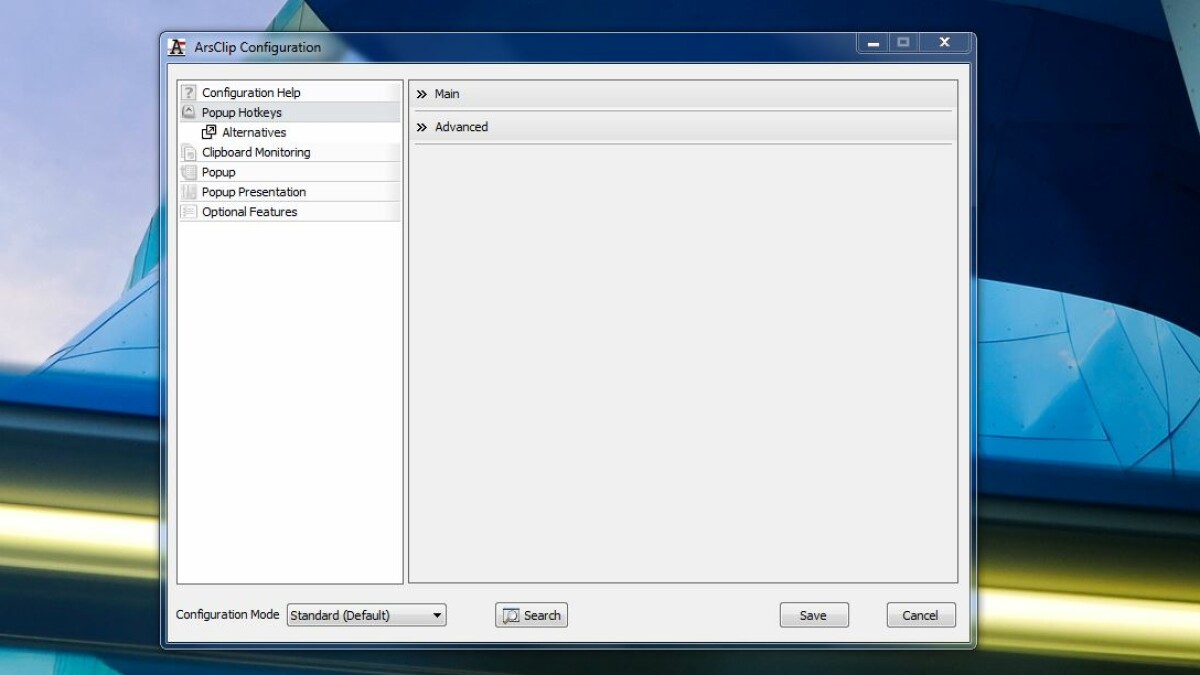
Task: Select the Popup row in the tree
Action: [x=289, y=172]
